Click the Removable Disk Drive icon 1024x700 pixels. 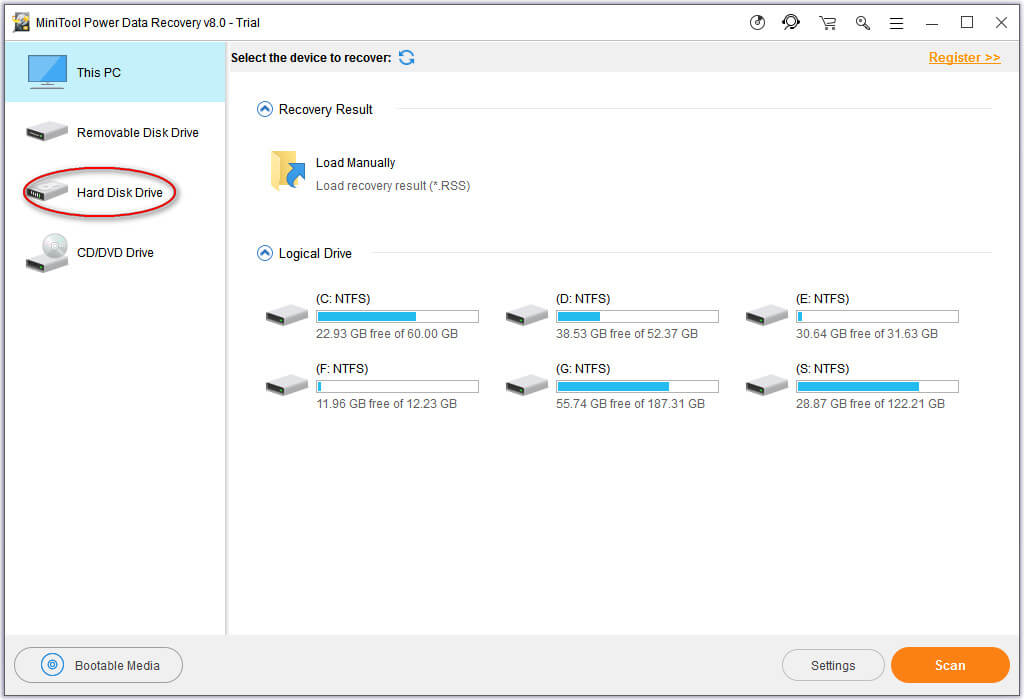[x=47, y=131]
